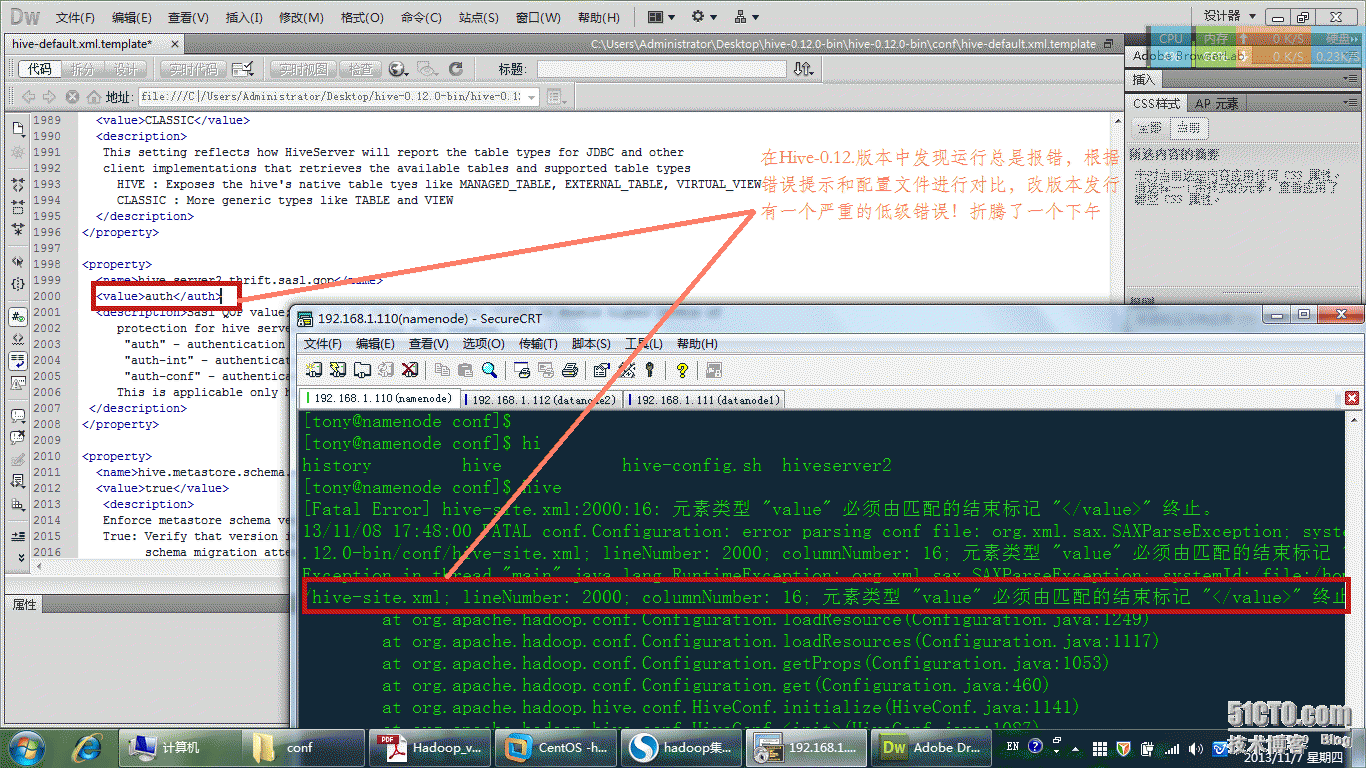The width and height of the screenshot is (1366, 768).
Task: Open the Live View list options dropdown
Action: pos(556,97)
